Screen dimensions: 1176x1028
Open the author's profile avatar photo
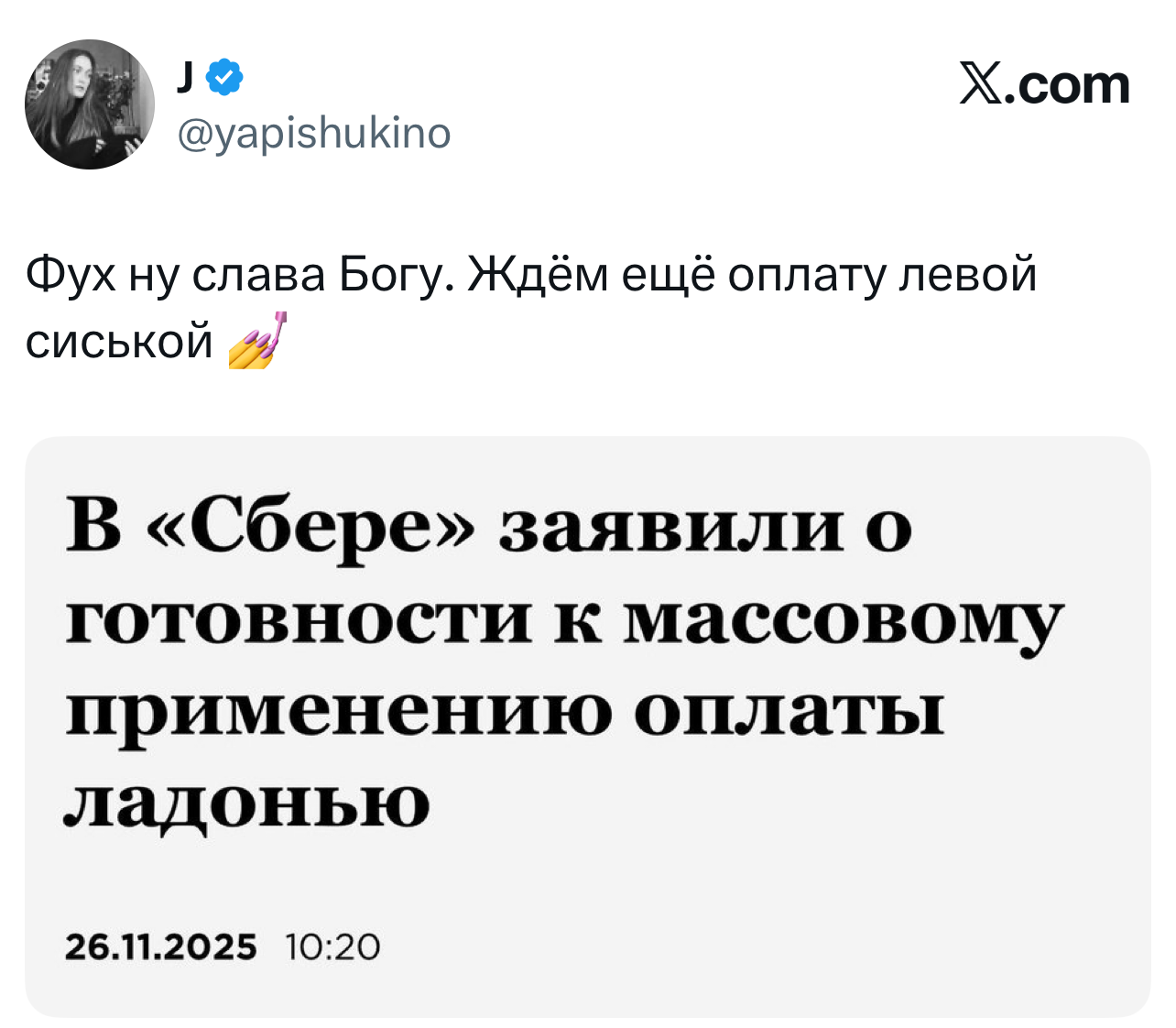(x=90, y=104)
